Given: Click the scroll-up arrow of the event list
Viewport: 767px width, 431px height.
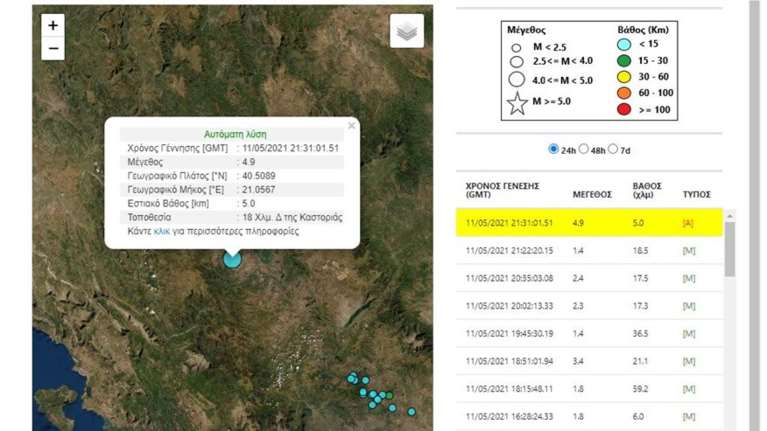Looking at the screenshot, I should tap(730, 217).
